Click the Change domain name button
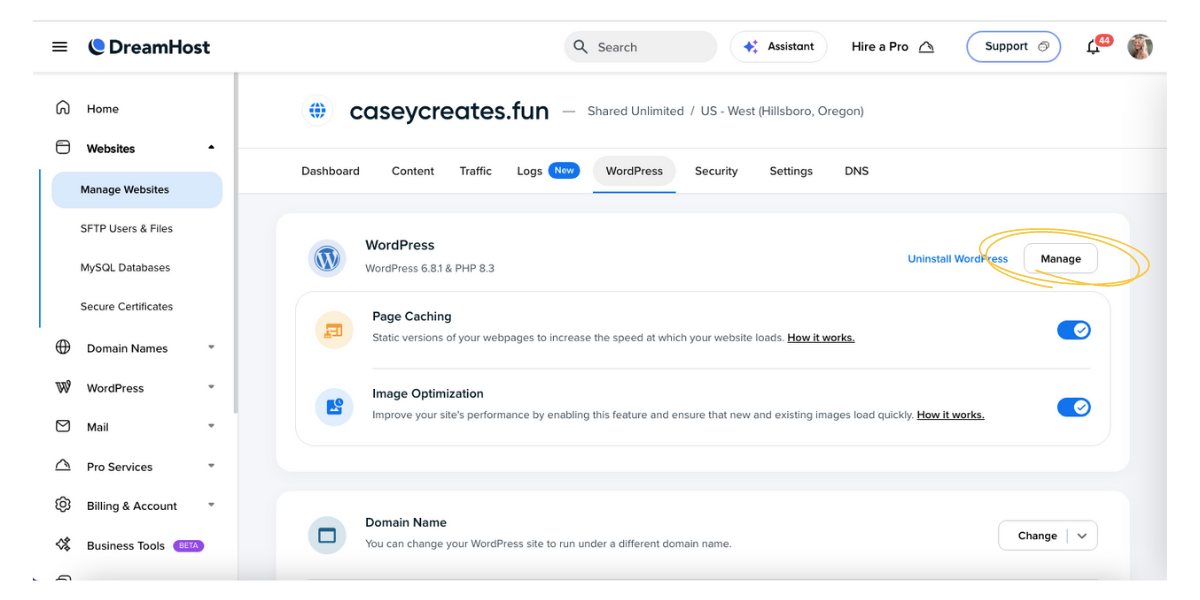The image size is (1200, 600). coord(1037,536)
